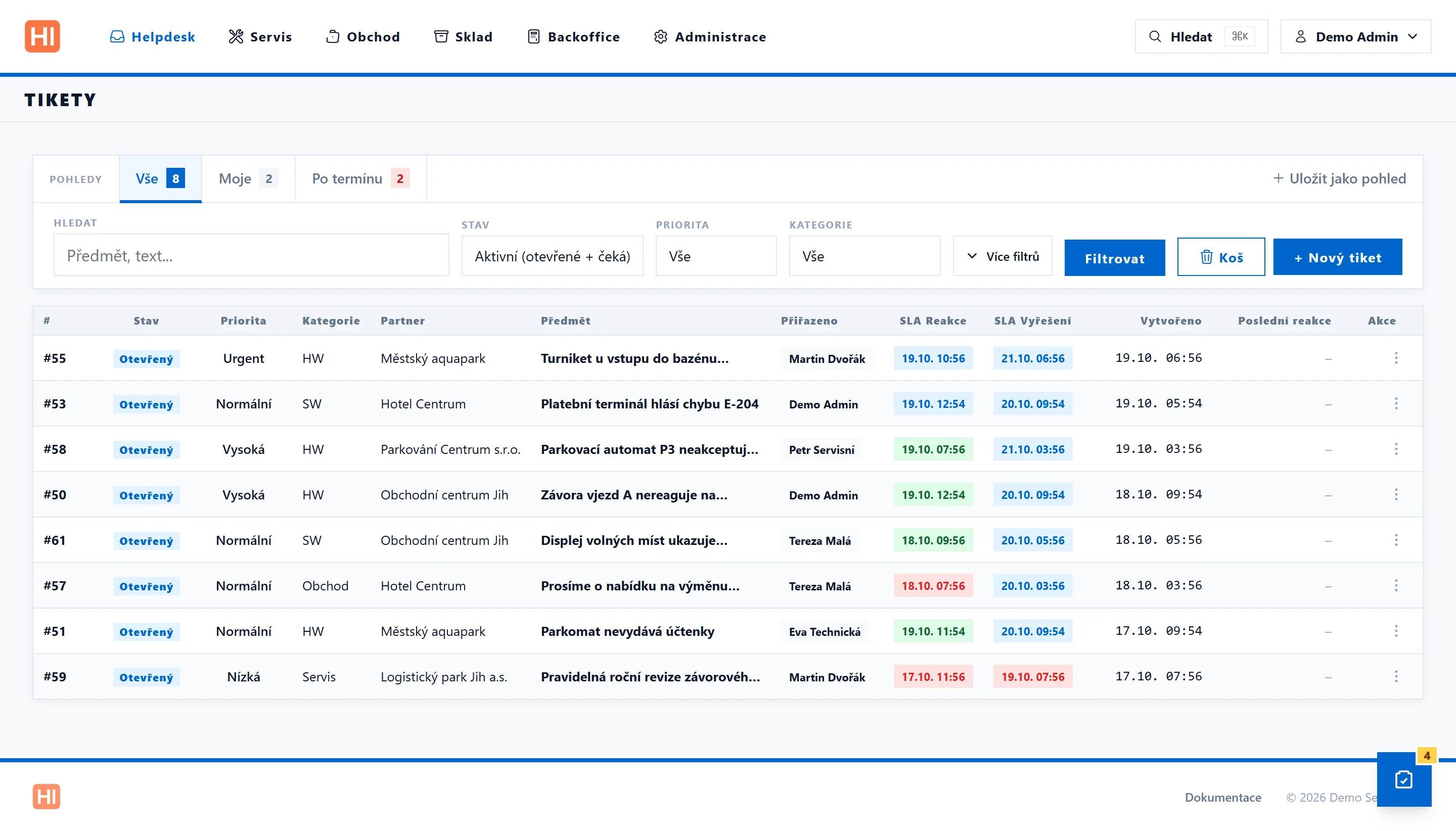
Task: Expand the Demo Admin user menu
Action: coord(1356,36)
